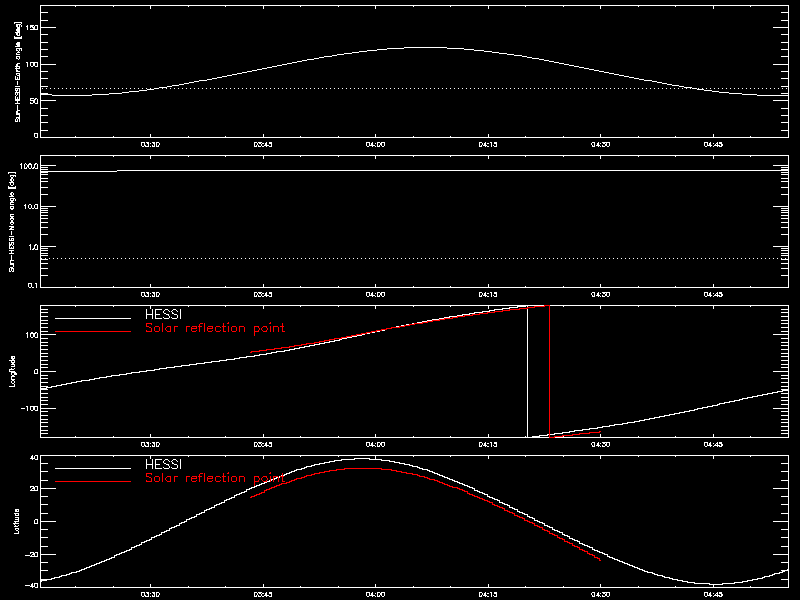Click the 04:00 time label under Earth-angle plot

(x=376, y=144)
